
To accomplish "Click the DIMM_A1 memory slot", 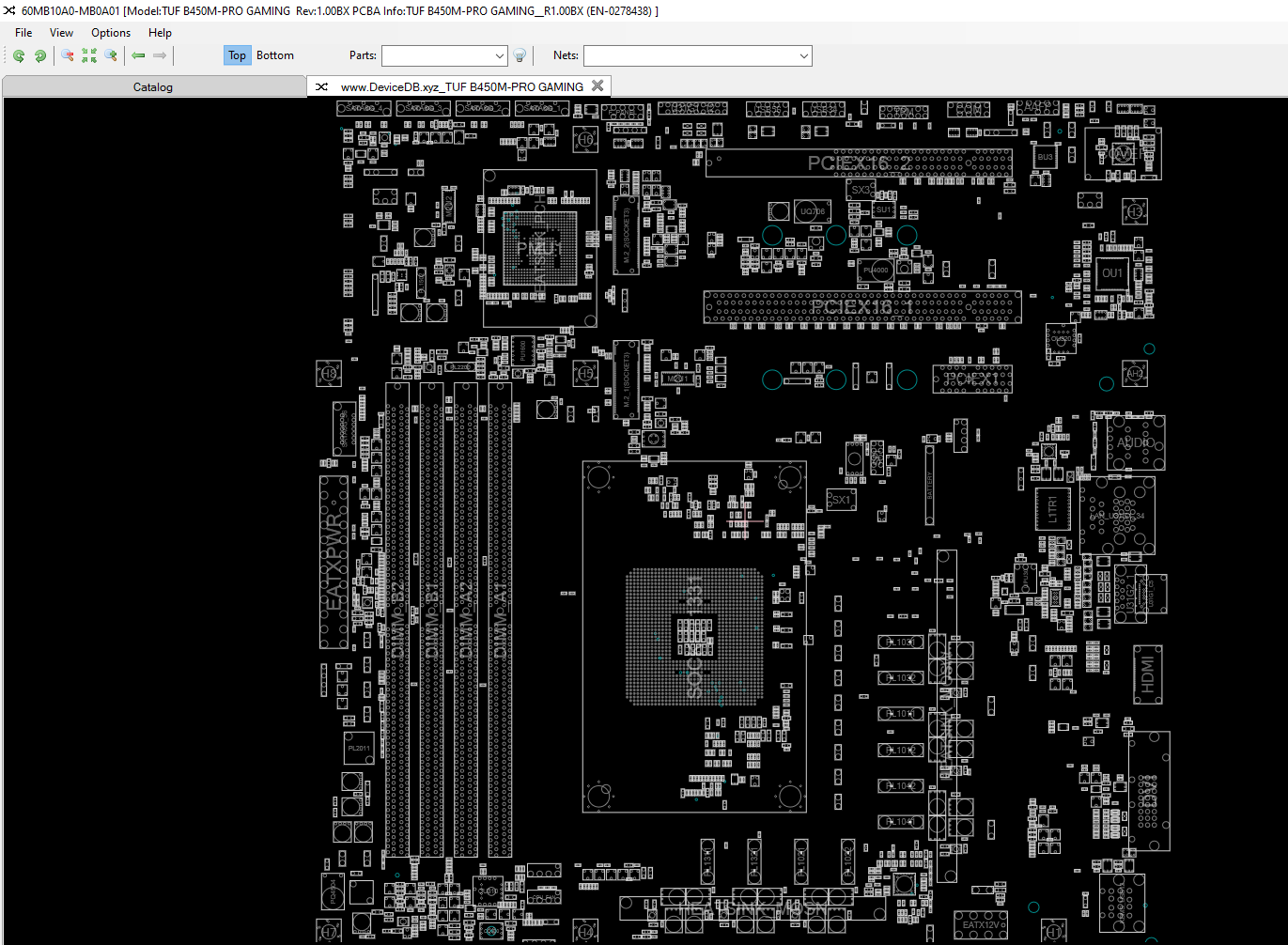I will coord(500,619).
